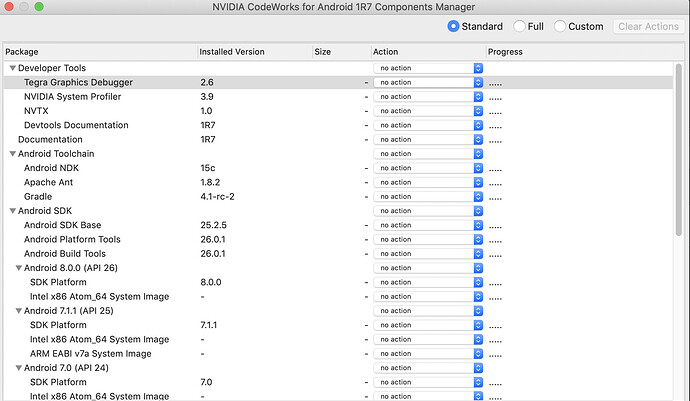The image size is (690, 401).
Task: Open action dropdown for Apache Ant
Action: (x=428, y=182)
